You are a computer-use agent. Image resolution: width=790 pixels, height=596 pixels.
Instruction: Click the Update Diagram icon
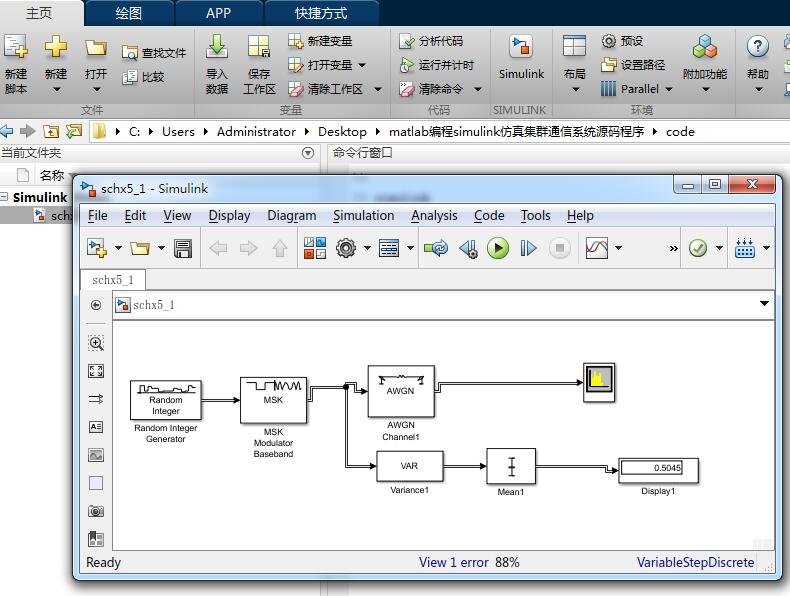point(436,248)
